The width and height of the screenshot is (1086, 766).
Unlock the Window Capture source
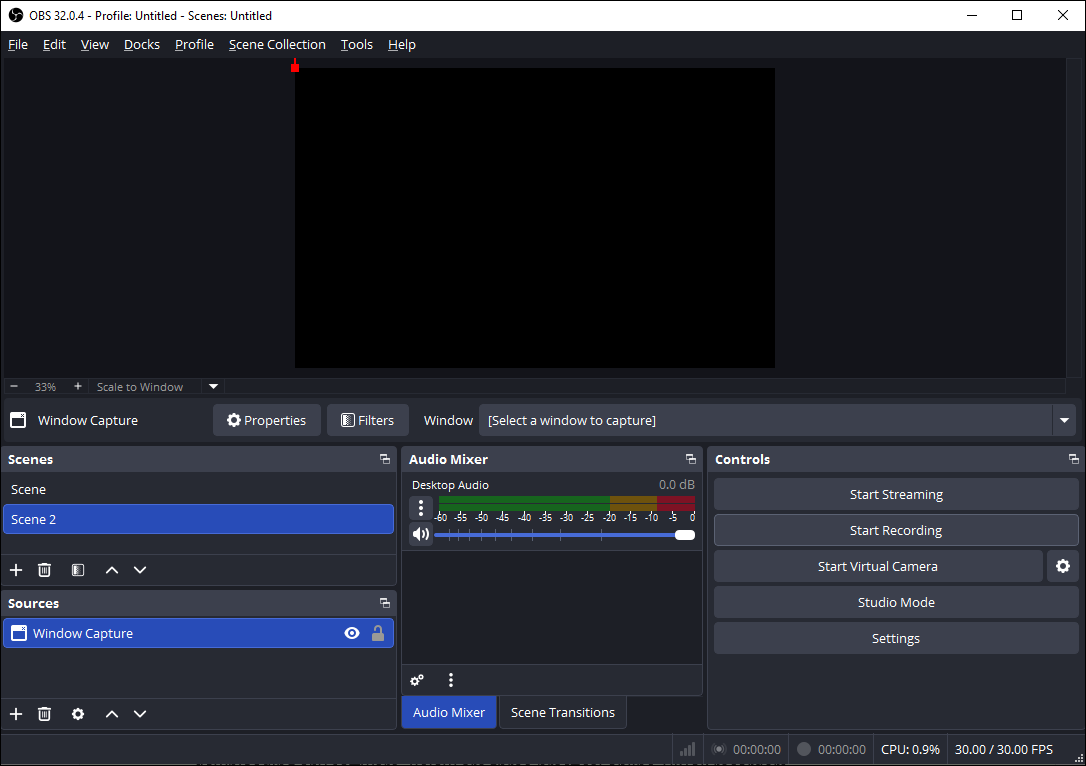click(378, 632)
